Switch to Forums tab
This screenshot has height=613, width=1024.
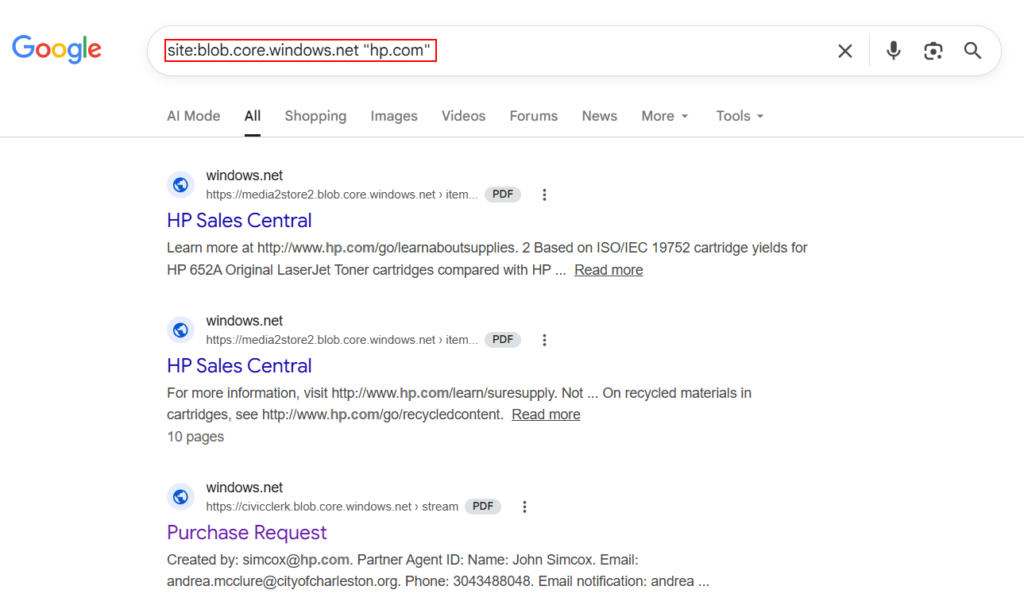click(x=534, y=116)
